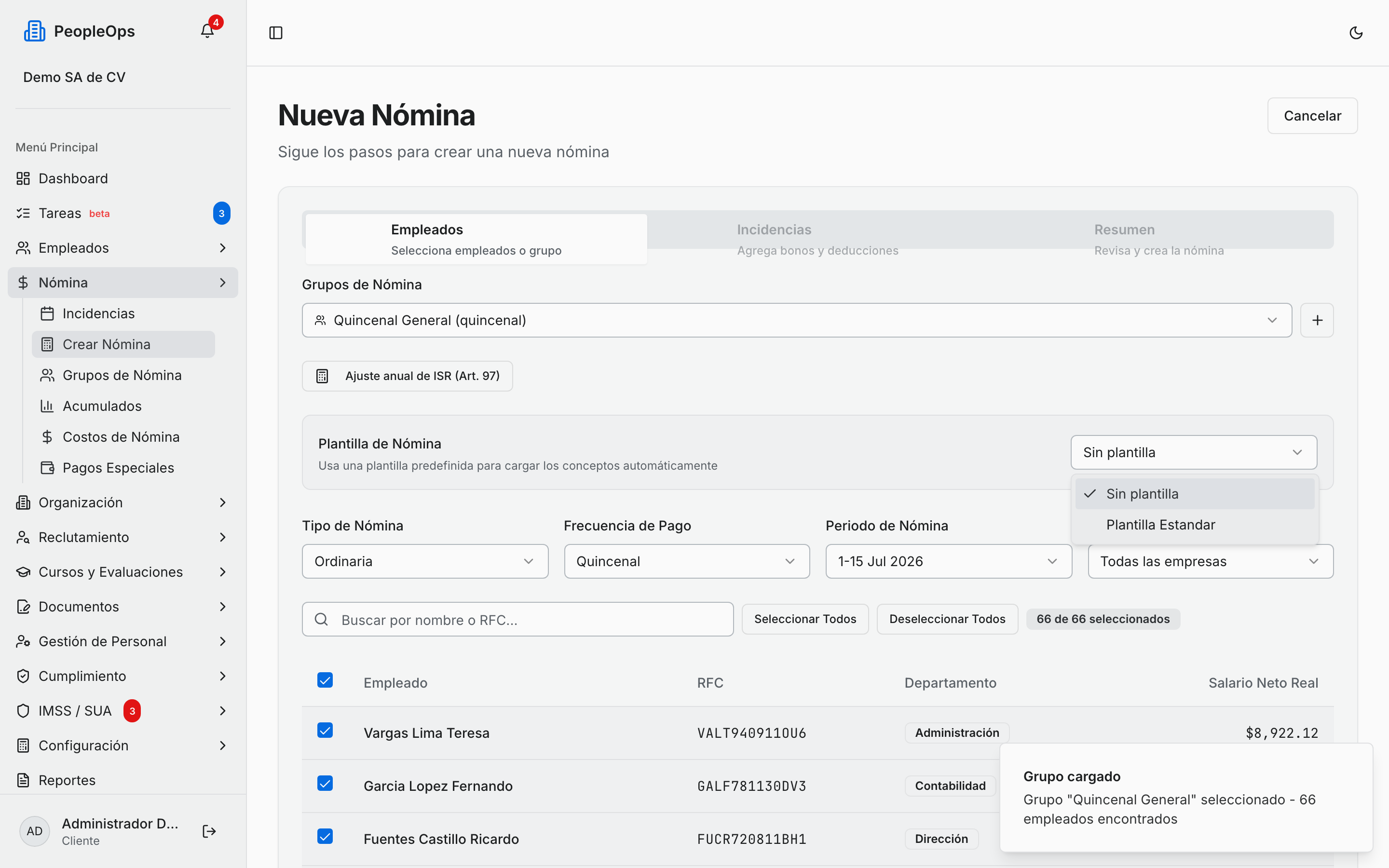Click the Gestión de Personal icon
The width and height of the screenshot is (1389, 868).
[x=23, y=641]
